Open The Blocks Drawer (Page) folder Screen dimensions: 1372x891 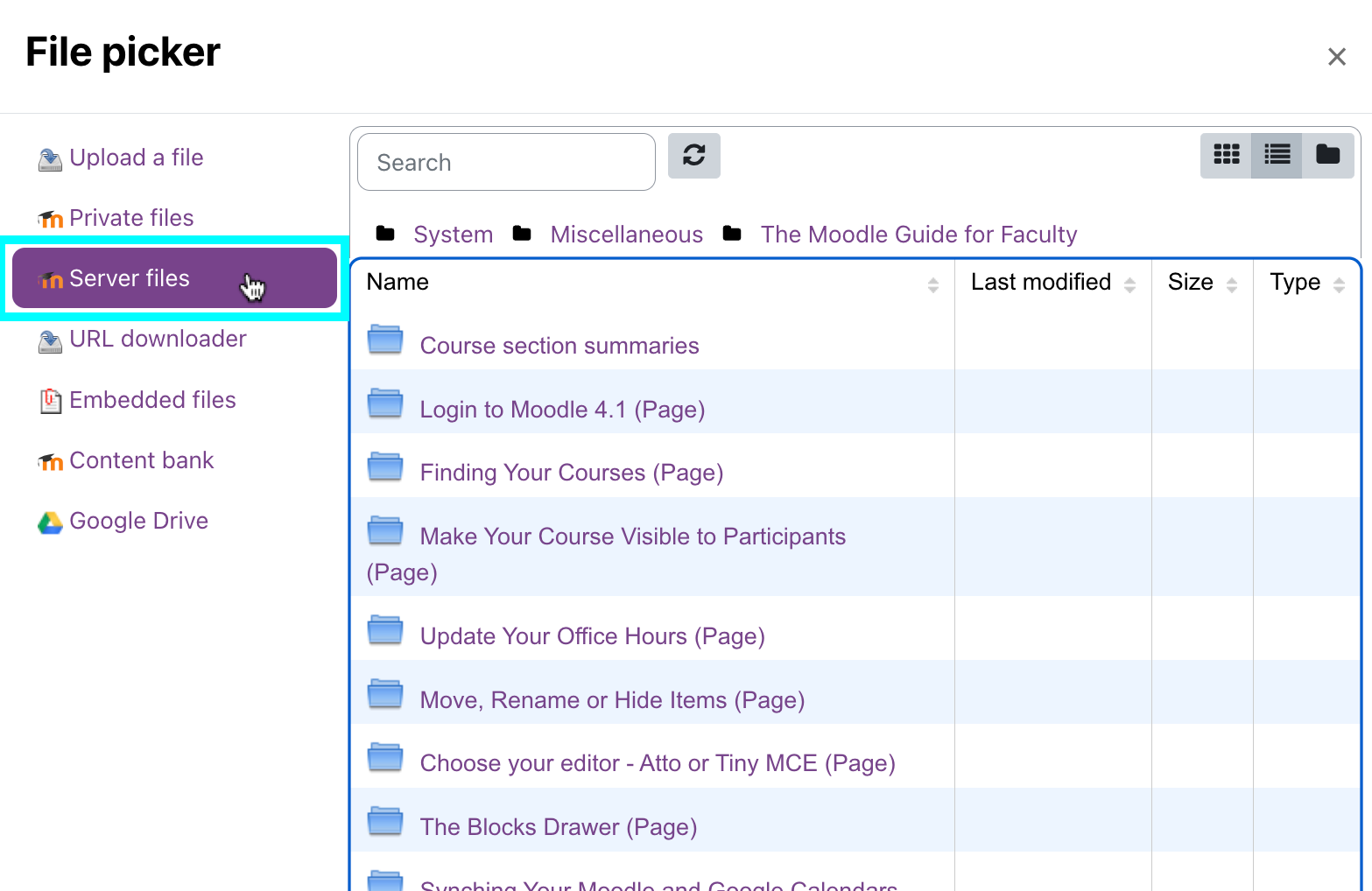point(559,827)
